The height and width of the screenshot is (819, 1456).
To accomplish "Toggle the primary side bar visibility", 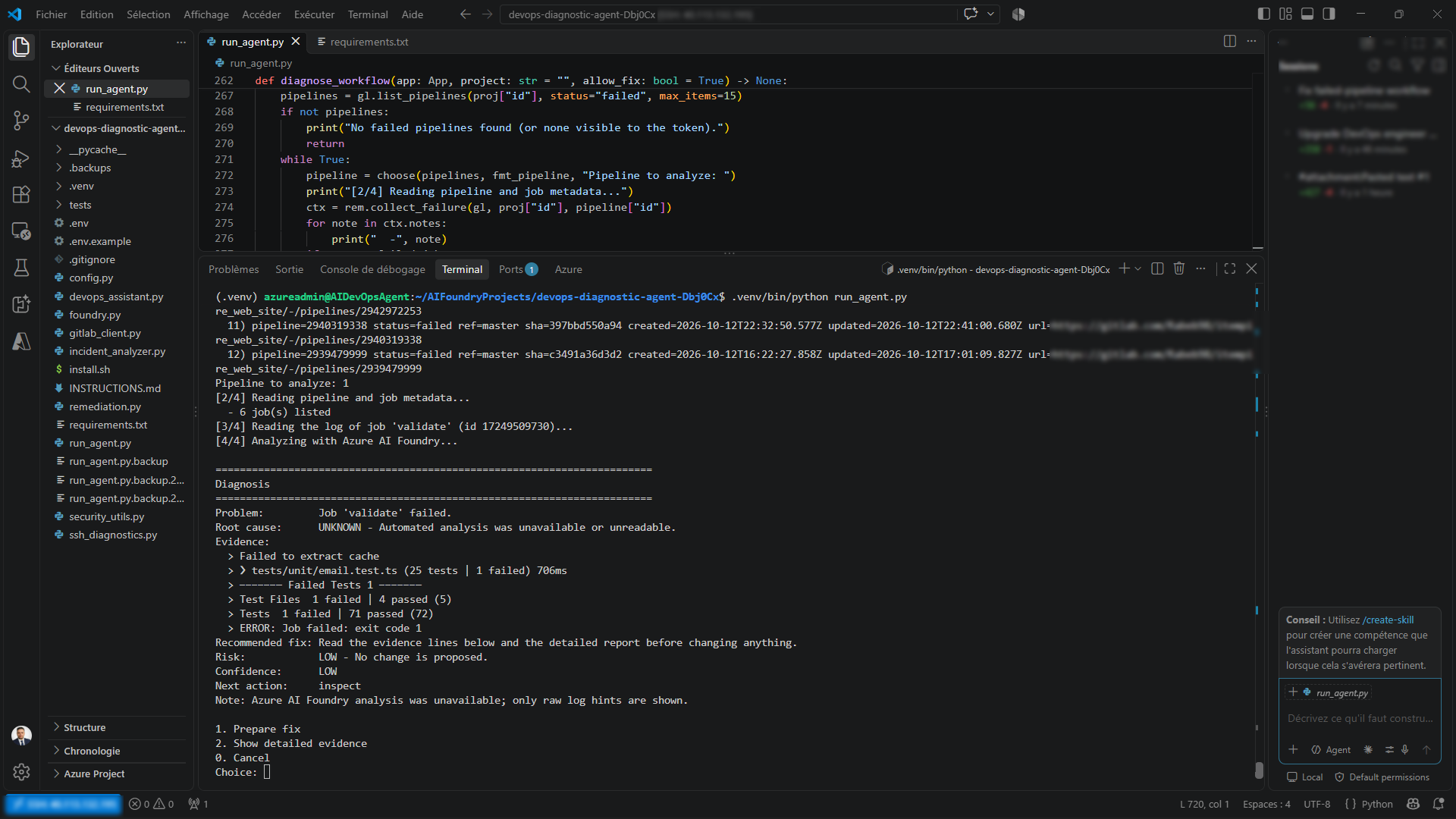I will pos(1263,14).
